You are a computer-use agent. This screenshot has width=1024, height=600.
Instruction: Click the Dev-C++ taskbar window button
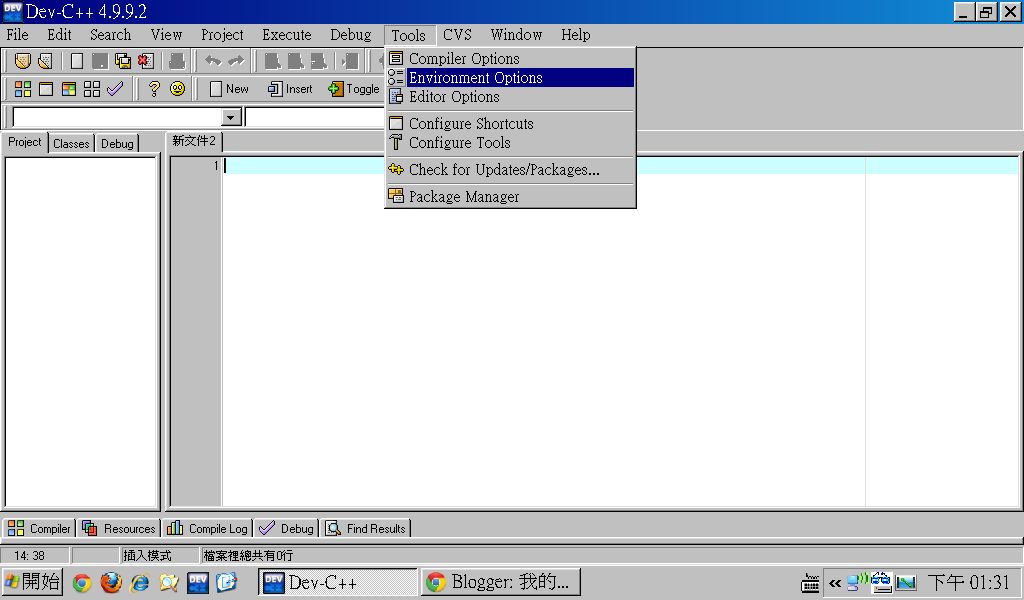(338, 582)
